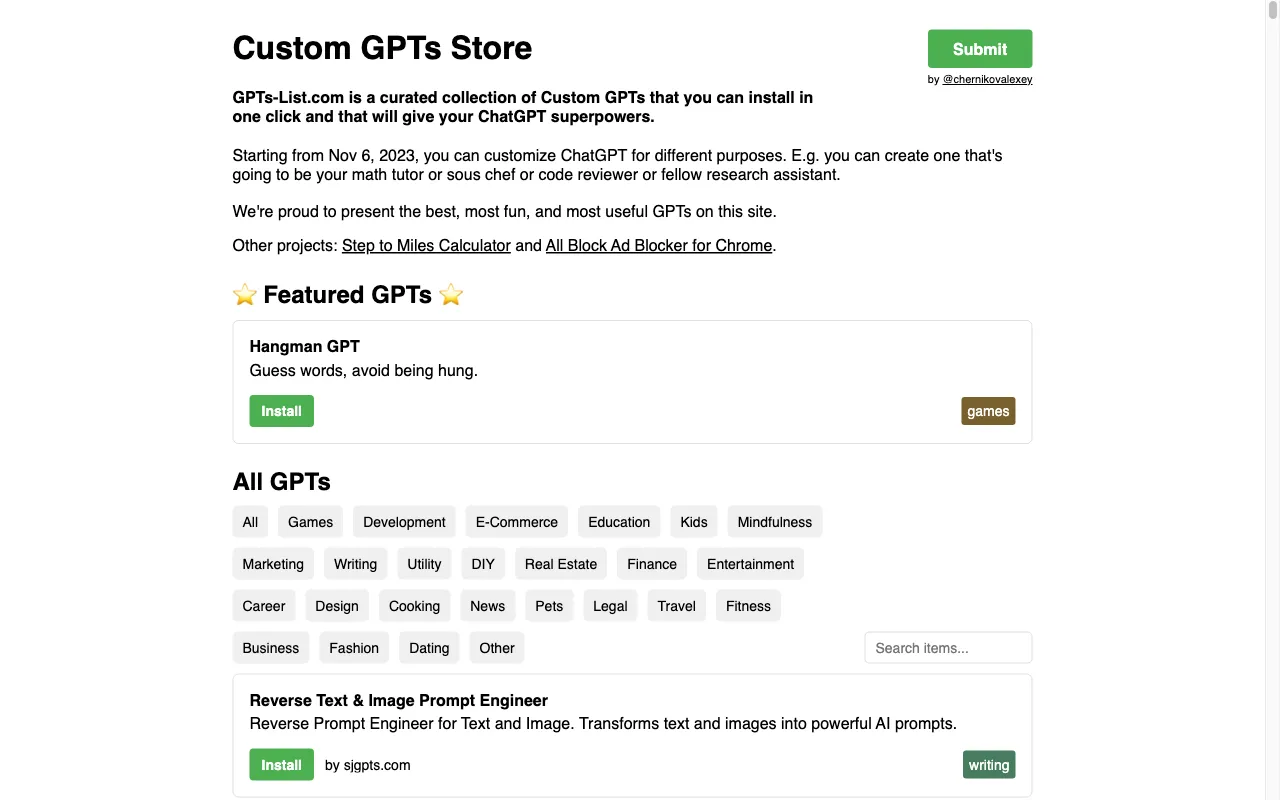The height and width of the screenshot is (800, 1280).
Task: Click the All GPTs heading
Action: (x=282, y=482)
